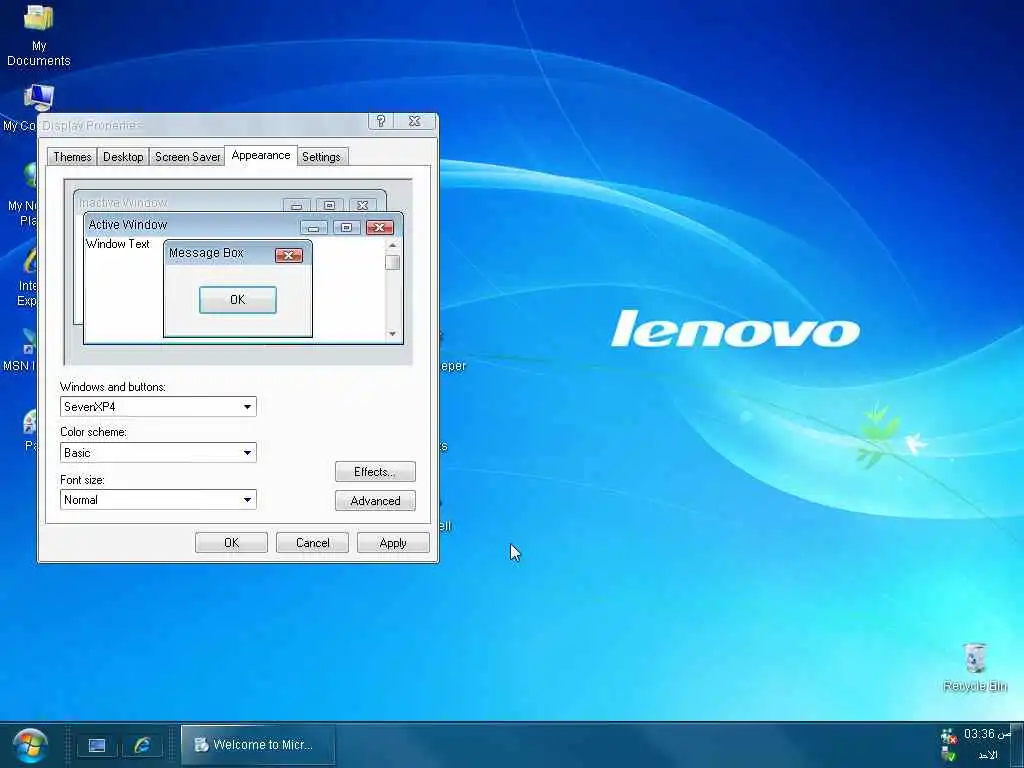Viewport: 1024px width, 768px height.
Task: Open the Windows Start orb
Action: [30, 745]
